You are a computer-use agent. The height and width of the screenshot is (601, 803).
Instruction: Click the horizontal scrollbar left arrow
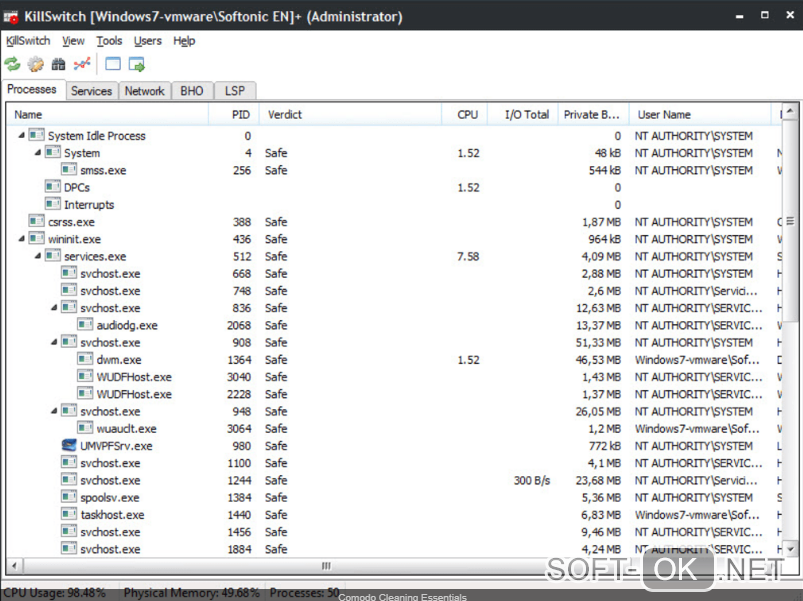14,566
